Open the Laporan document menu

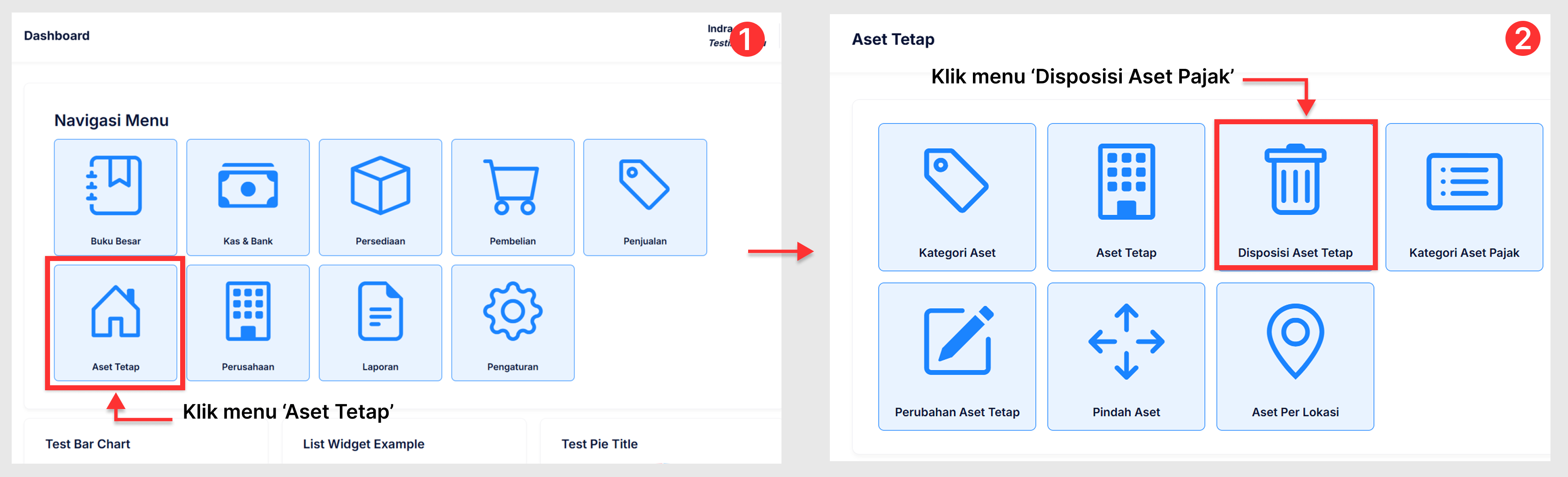point(380,322)
